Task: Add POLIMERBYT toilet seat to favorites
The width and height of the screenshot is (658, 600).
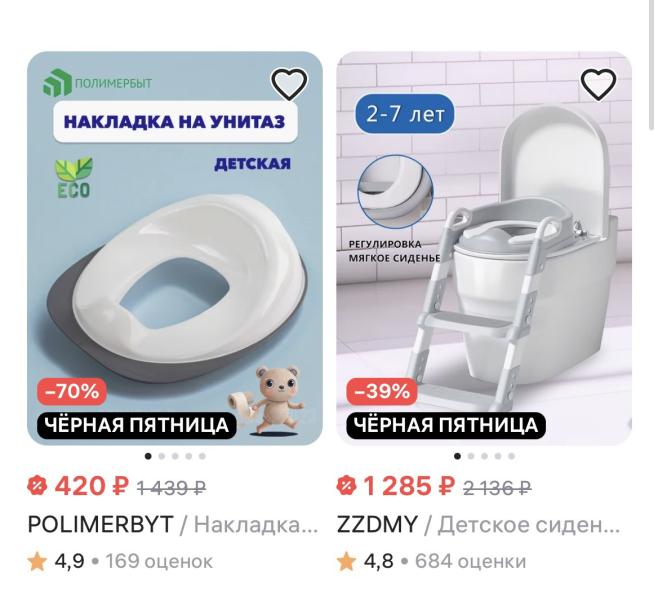Action: coord(290,83)
